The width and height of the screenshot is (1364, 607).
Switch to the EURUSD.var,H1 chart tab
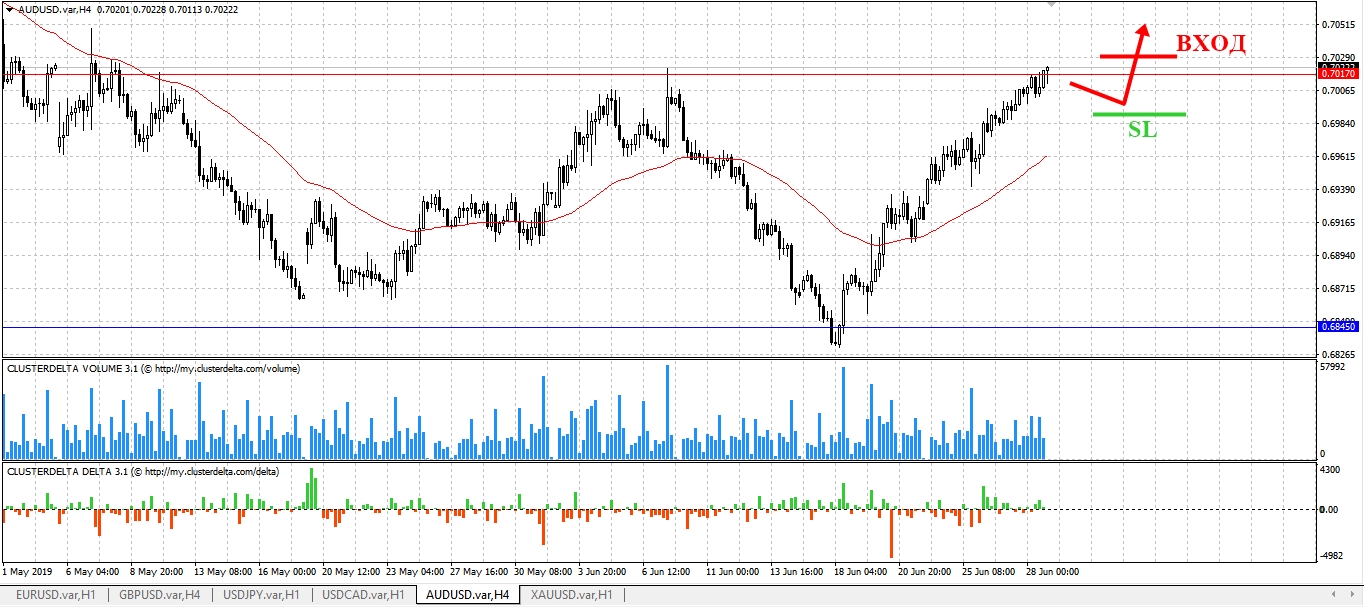pos(55,595)
